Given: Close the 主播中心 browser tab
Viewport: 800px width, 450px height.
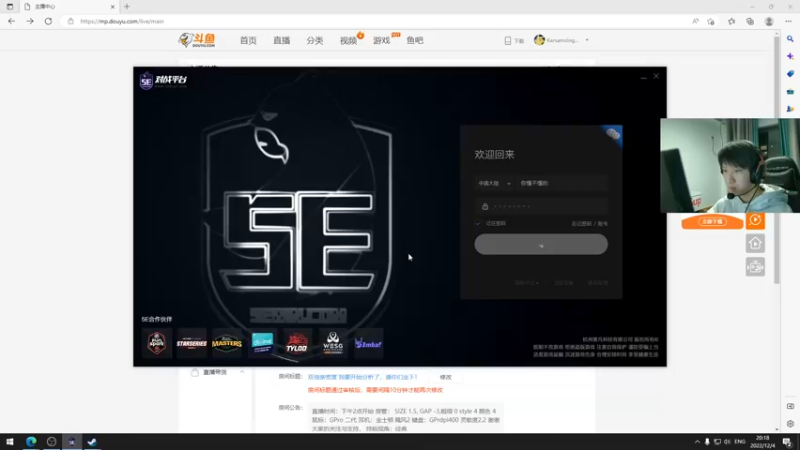Looking at the screenshot, I should (x=113, y=7).
